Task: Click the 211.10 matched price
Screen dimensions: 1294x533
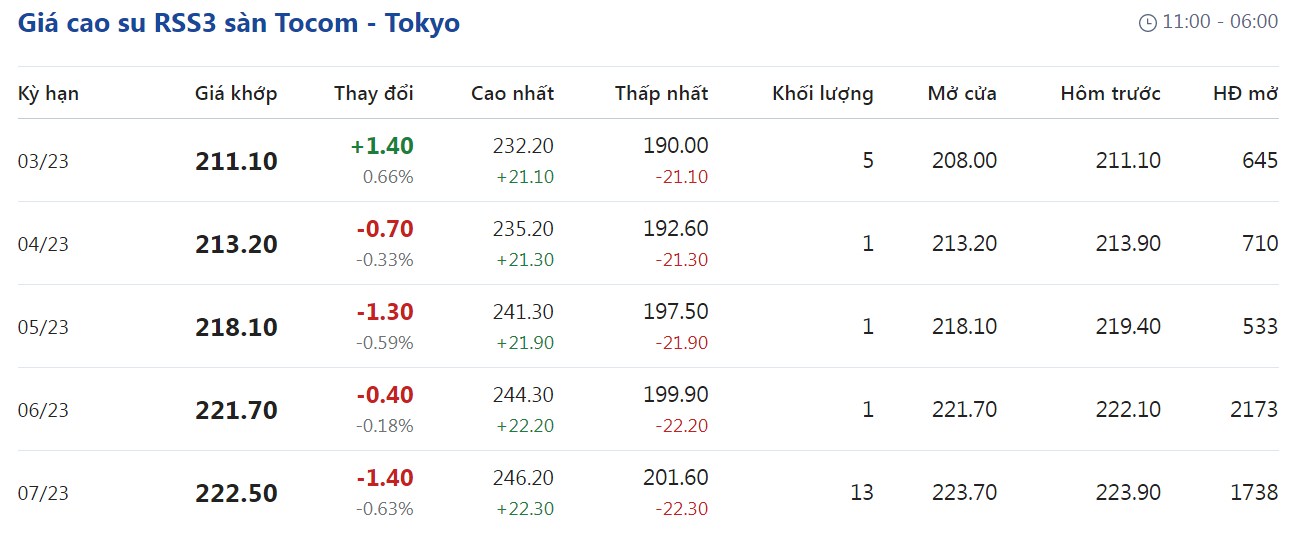Action: (x=236, y=161)
